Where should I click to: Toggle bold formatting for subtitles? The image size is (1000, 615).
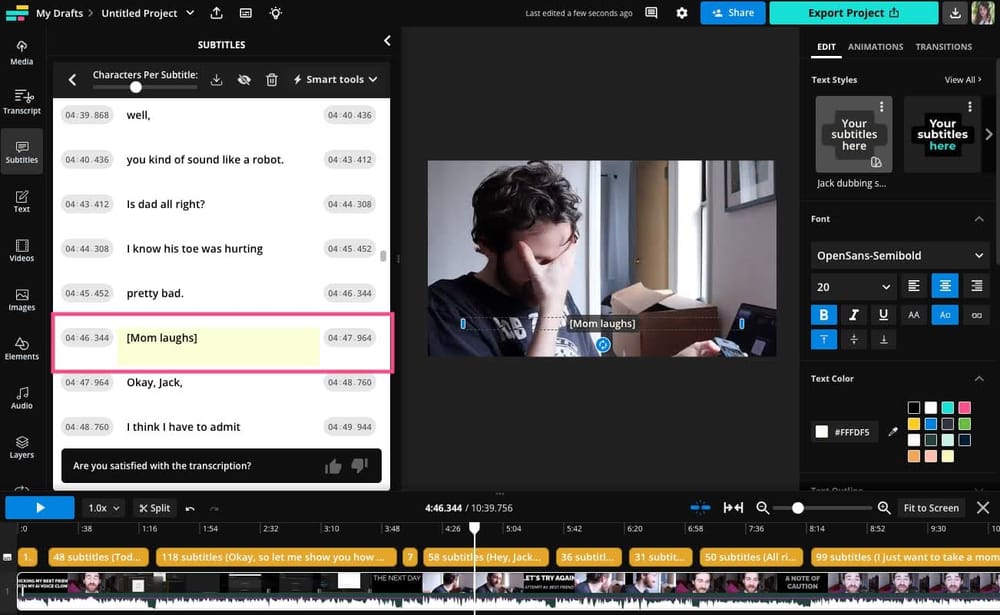click(823, 314)
